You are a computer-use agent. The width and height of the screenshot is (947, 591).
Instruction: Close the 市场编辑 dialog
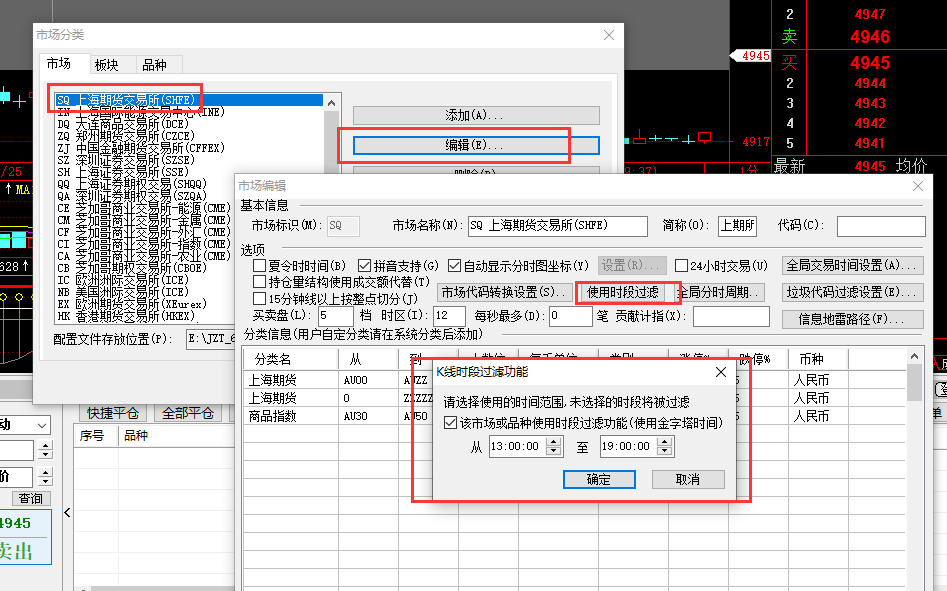click(918, 187)
